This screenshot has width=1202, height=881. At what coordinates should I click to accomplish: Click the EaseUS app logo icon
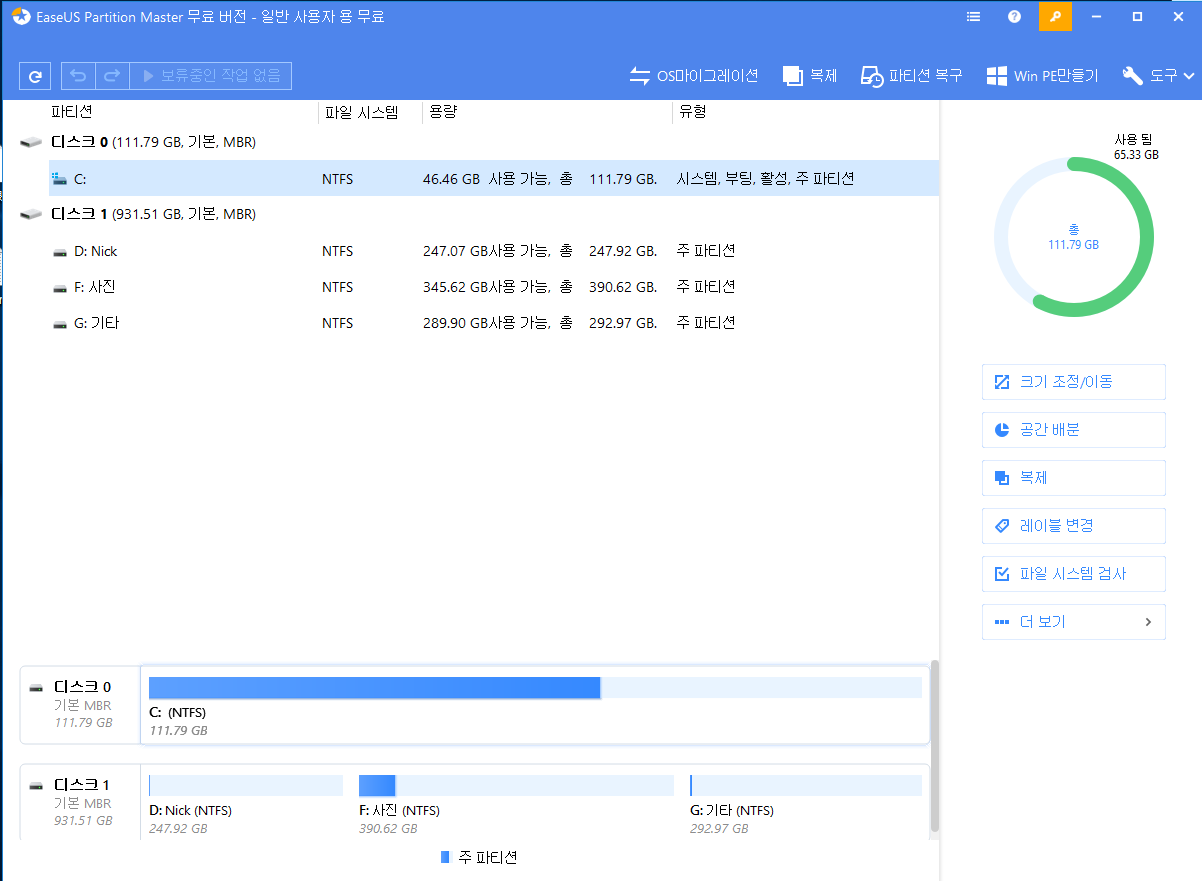pyautogui.click(x=21, y=17)
